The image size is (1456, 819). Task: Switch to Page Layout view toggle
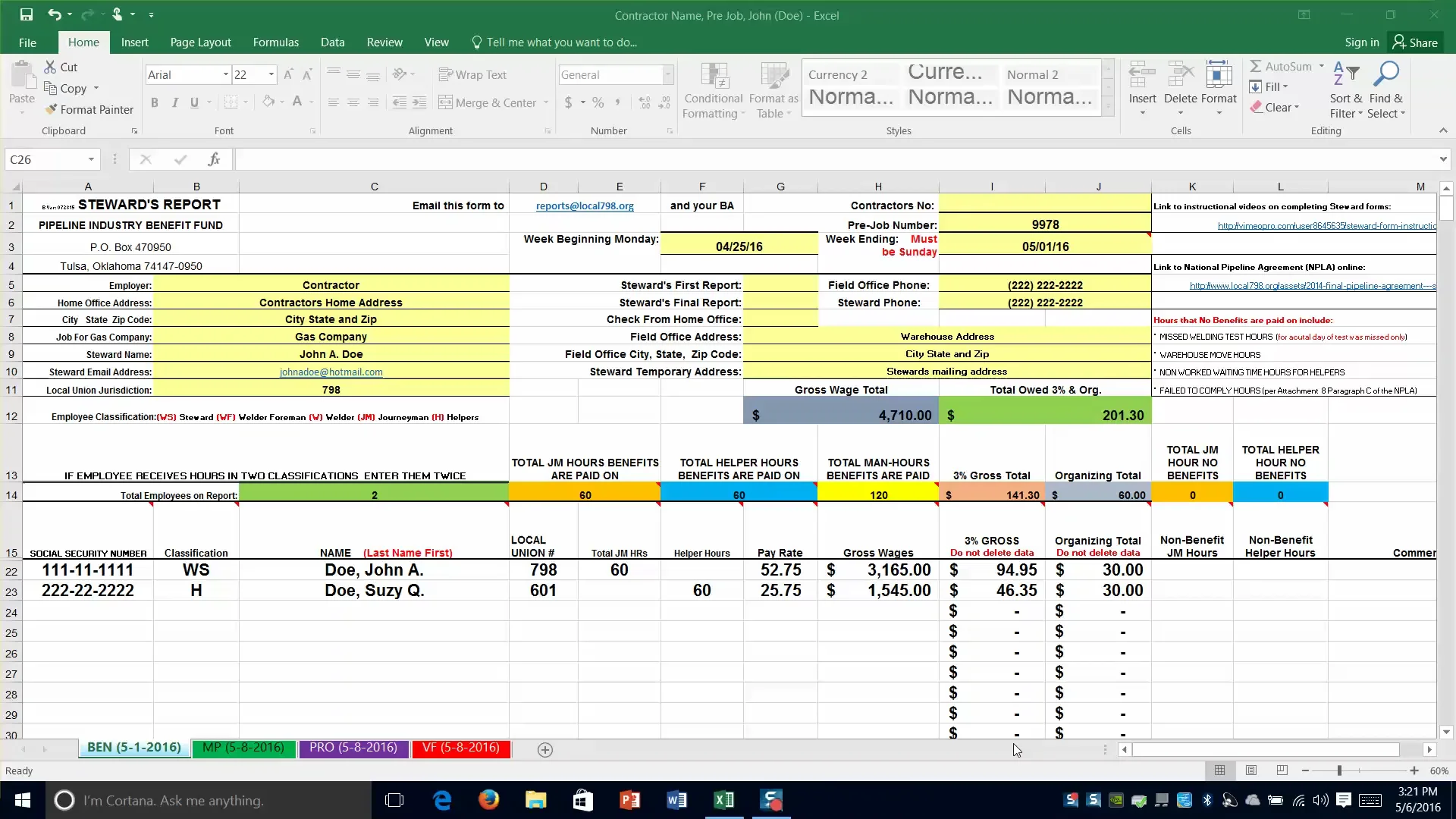pyautogui.click(x=1250, y=770)
